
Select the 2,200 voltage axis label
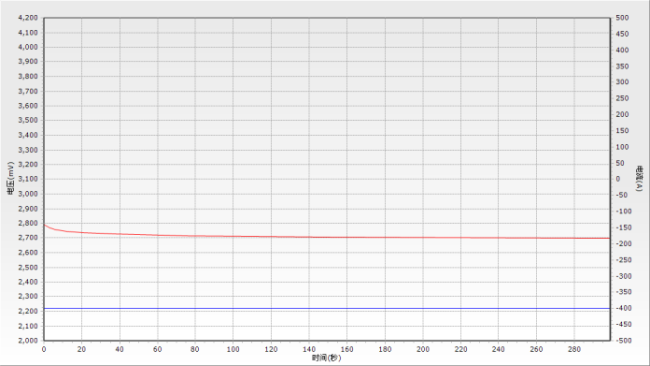28,311
